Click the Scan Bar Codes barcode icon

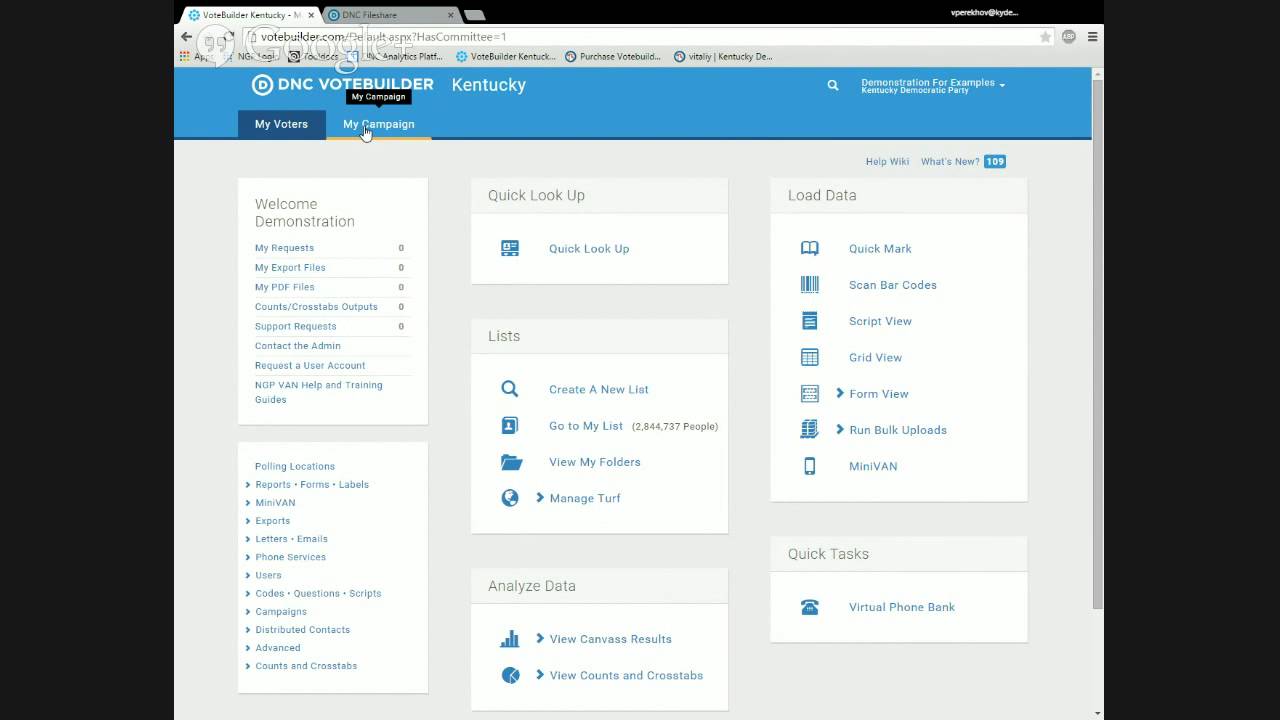(x=810, y=285)
